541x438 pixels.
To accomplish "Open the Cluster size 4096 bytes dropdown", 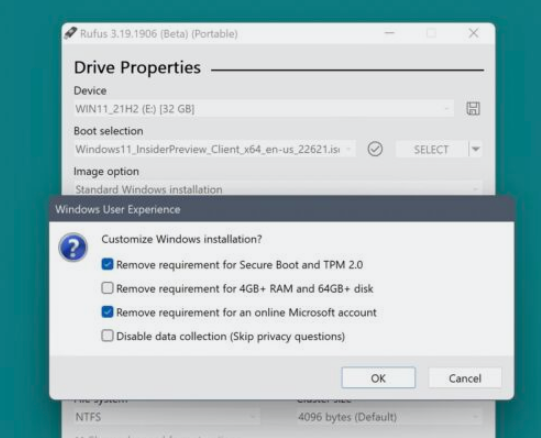I will [390, 417].
